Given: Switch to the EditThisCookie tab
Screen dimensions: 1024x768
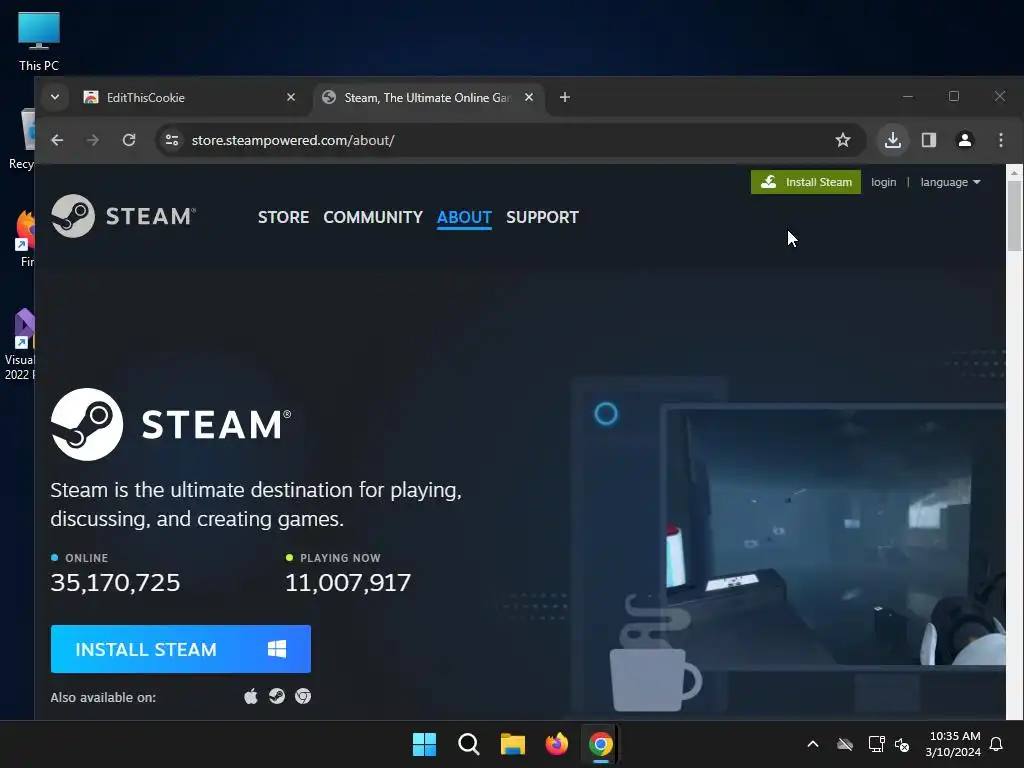Looking at the screenshot, I should pos(189,97).
